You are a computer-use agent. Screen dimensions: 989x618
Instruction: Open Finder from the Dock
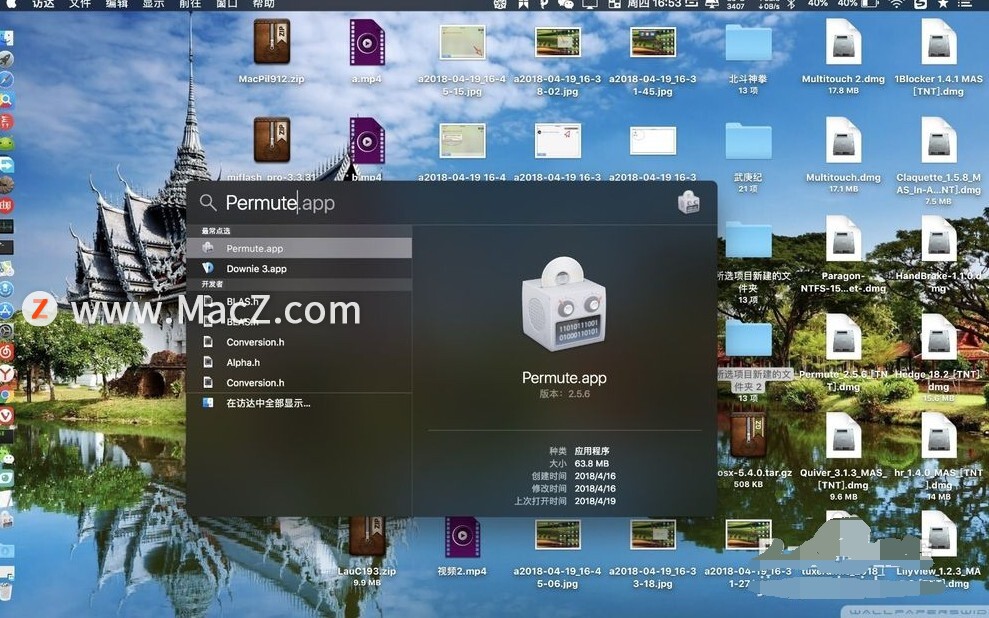click(6, 38)
